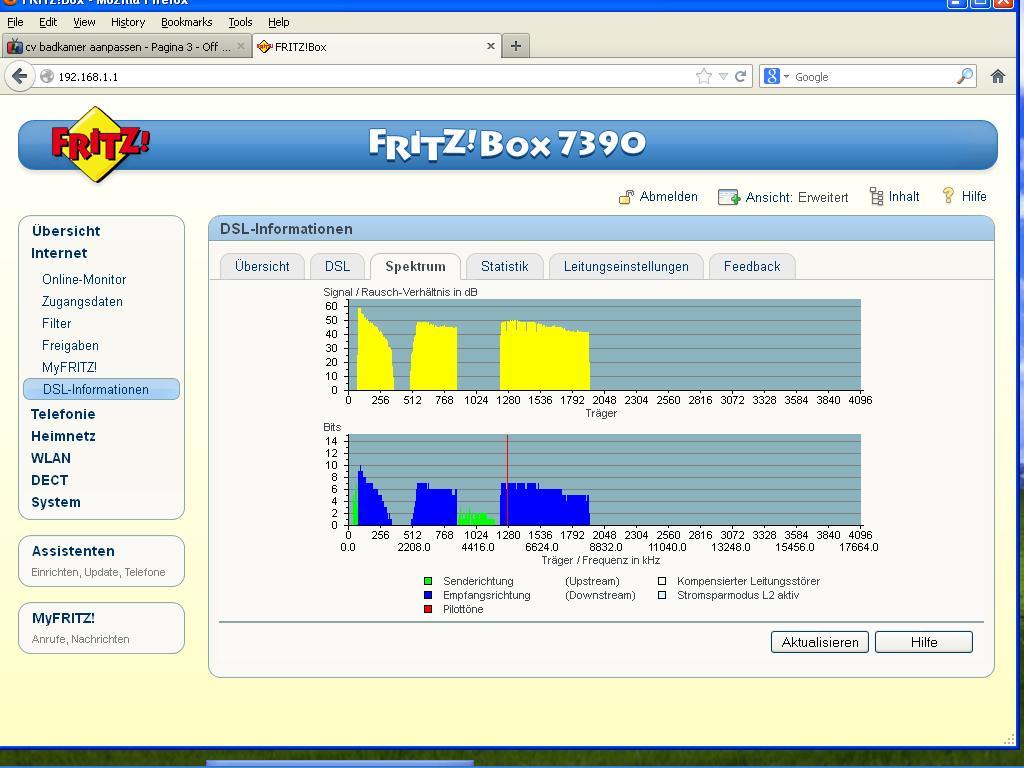Click the green Senderichtung legend swatch
The image size is (1024, 768).
pos(428,581)
